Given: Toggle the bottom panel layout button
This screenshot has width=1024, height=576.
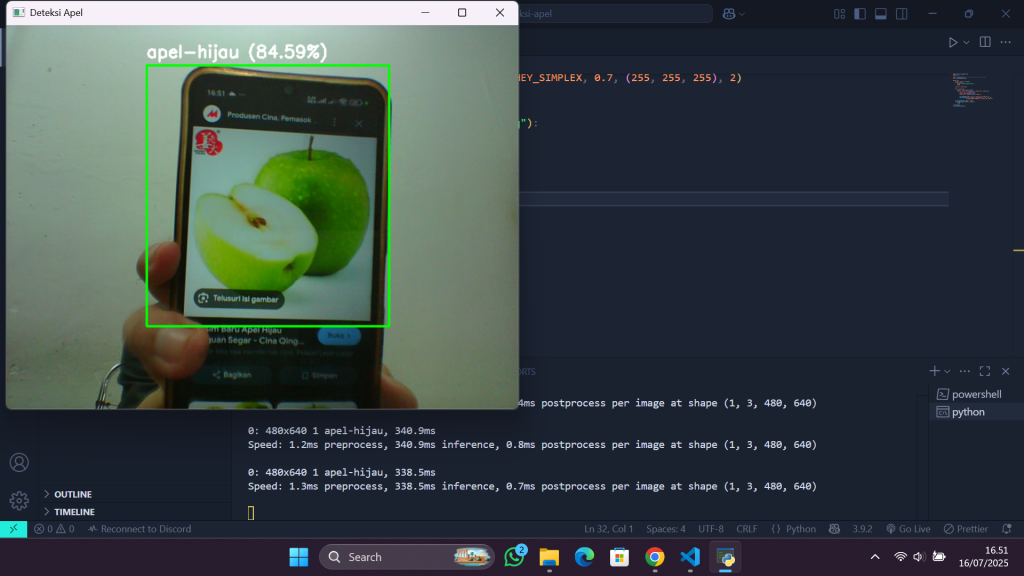Looking at the screenshot, I should click(x=881, y=13).
